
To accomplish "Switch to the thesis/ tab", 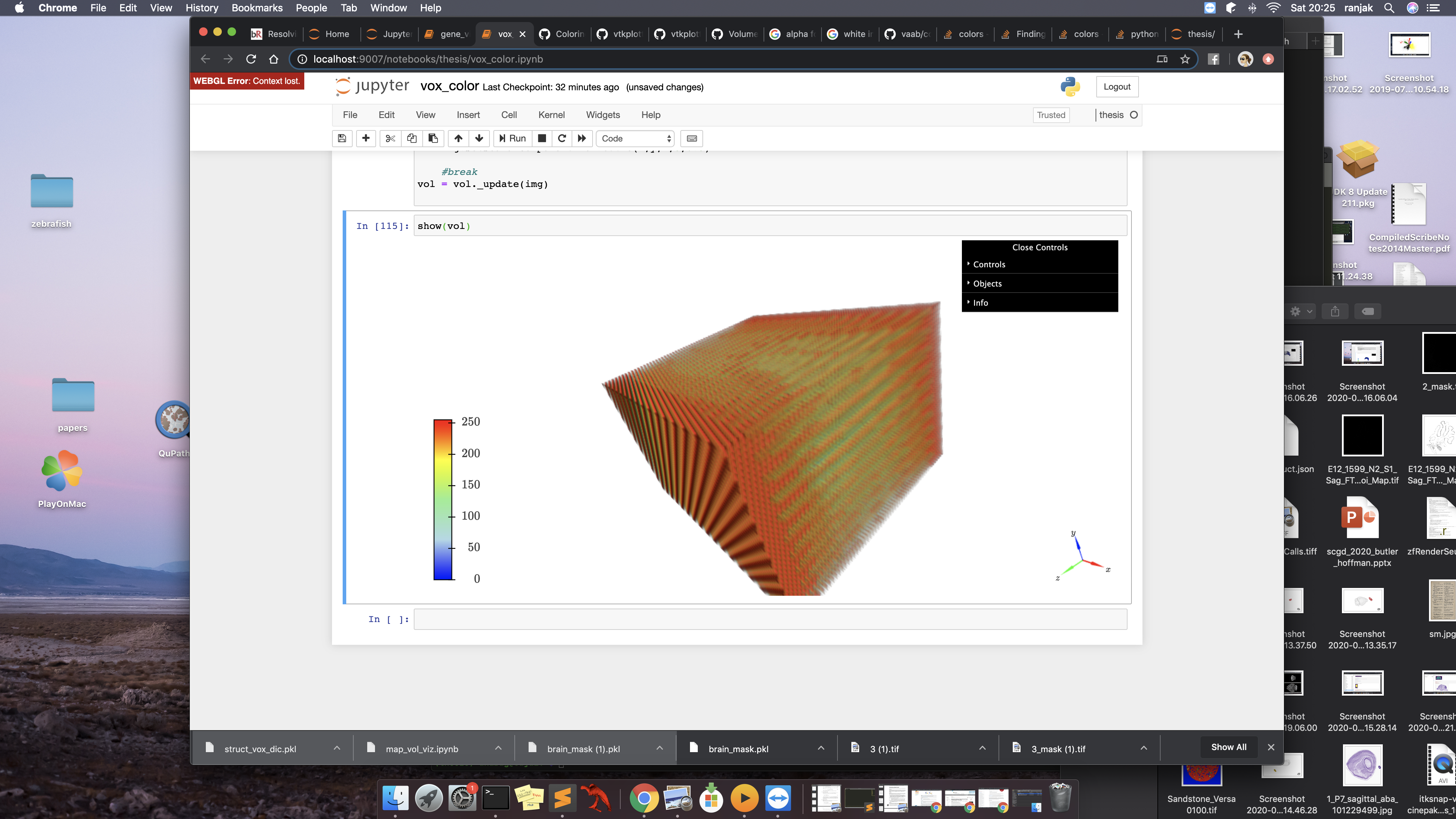I will pos(1194,34).
